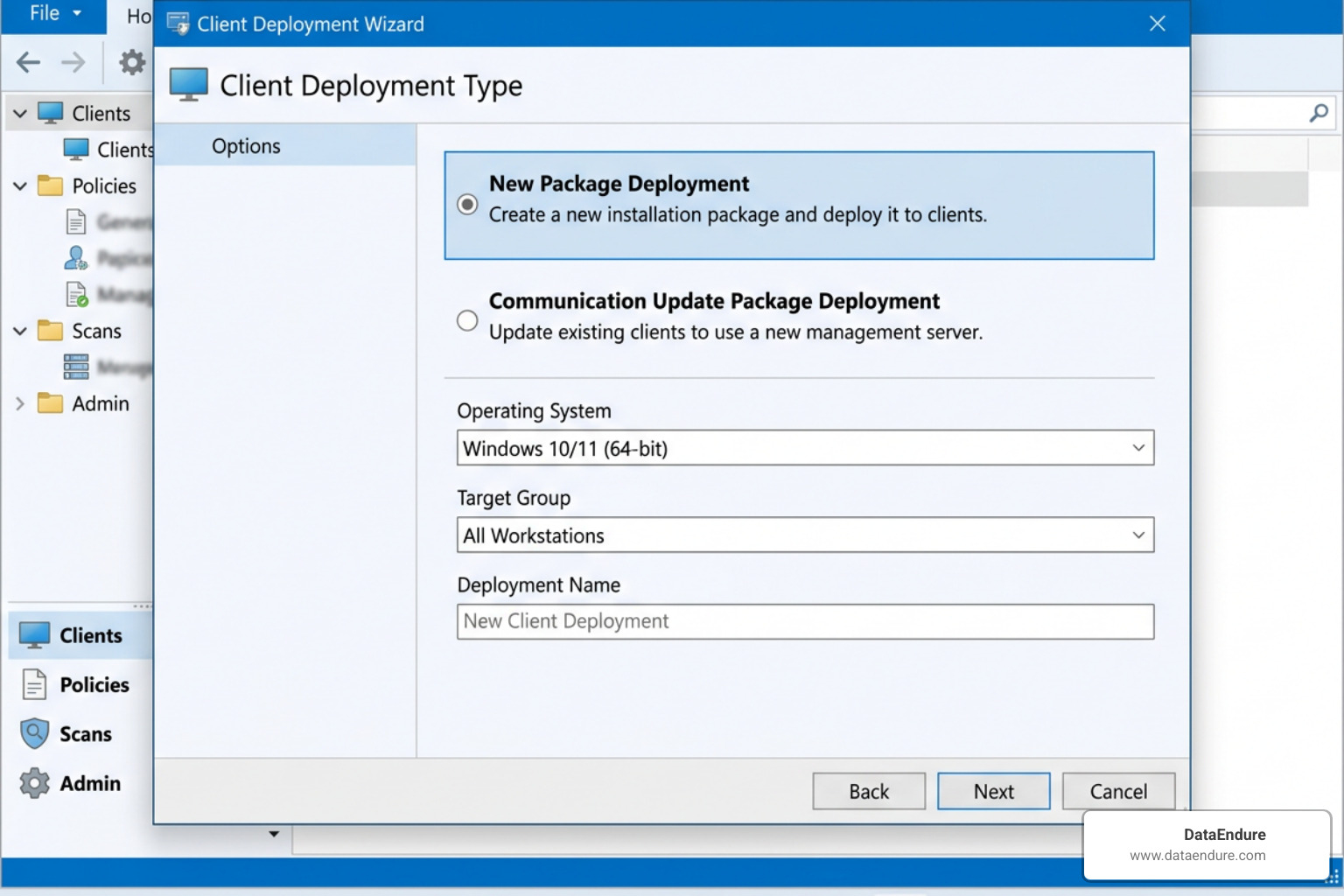The width and height of the screenshot is (1344, 896).
Task: Open the Operating System dropdown
Action: [x=805, y=448]
